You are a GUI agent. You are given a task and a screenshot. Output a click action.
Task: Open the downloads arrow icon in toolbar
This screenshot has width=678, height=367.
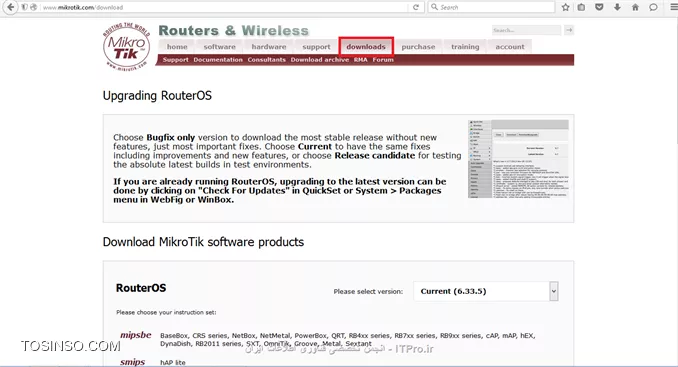pos(617,7)
